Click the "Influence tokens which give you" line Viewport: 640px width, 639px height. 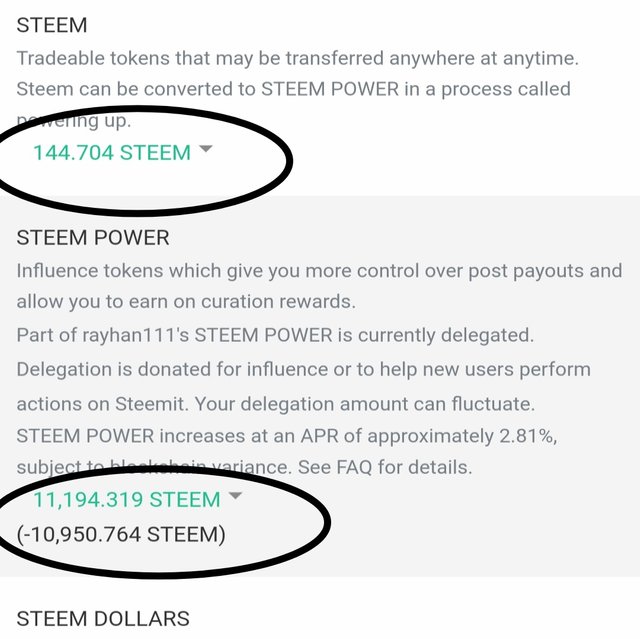point(319,271)
